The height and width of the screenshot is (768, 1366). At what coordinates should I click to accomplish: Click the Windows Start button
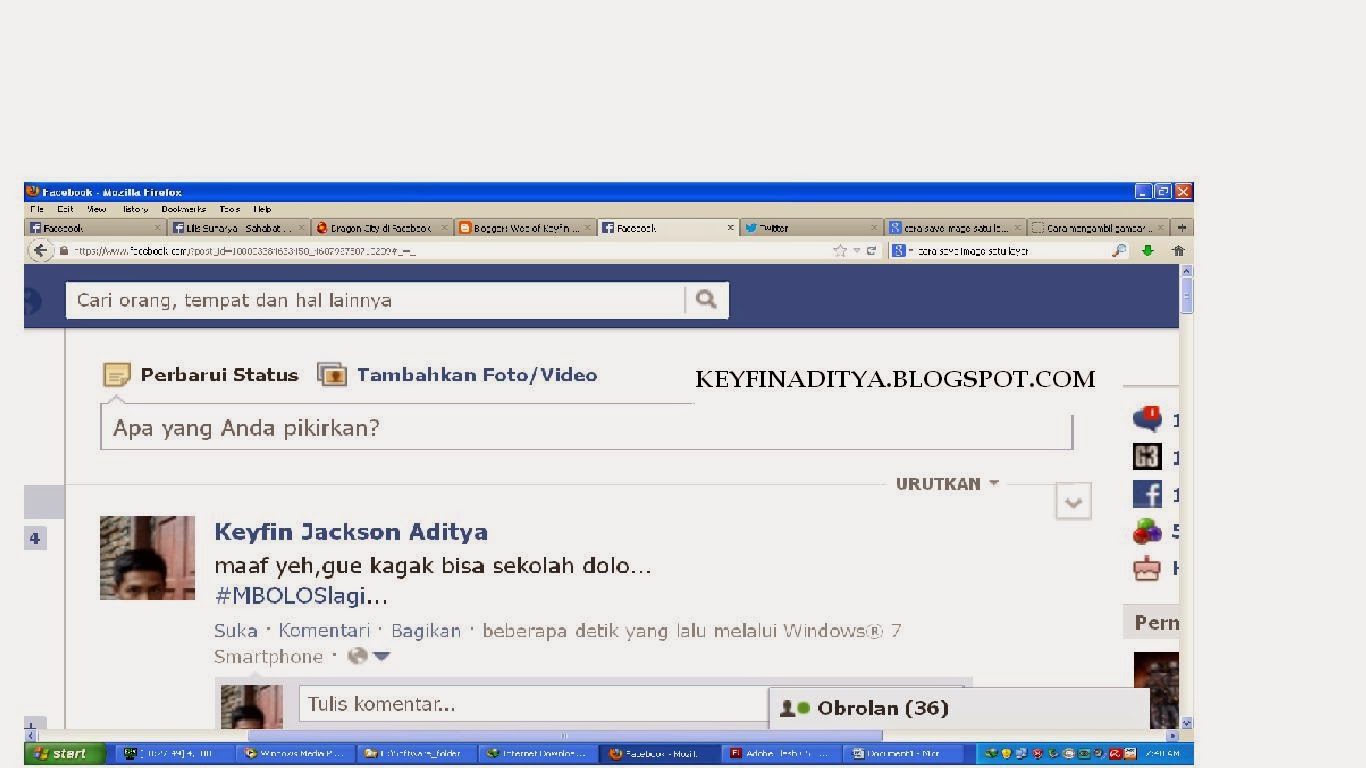pos(65,754)
